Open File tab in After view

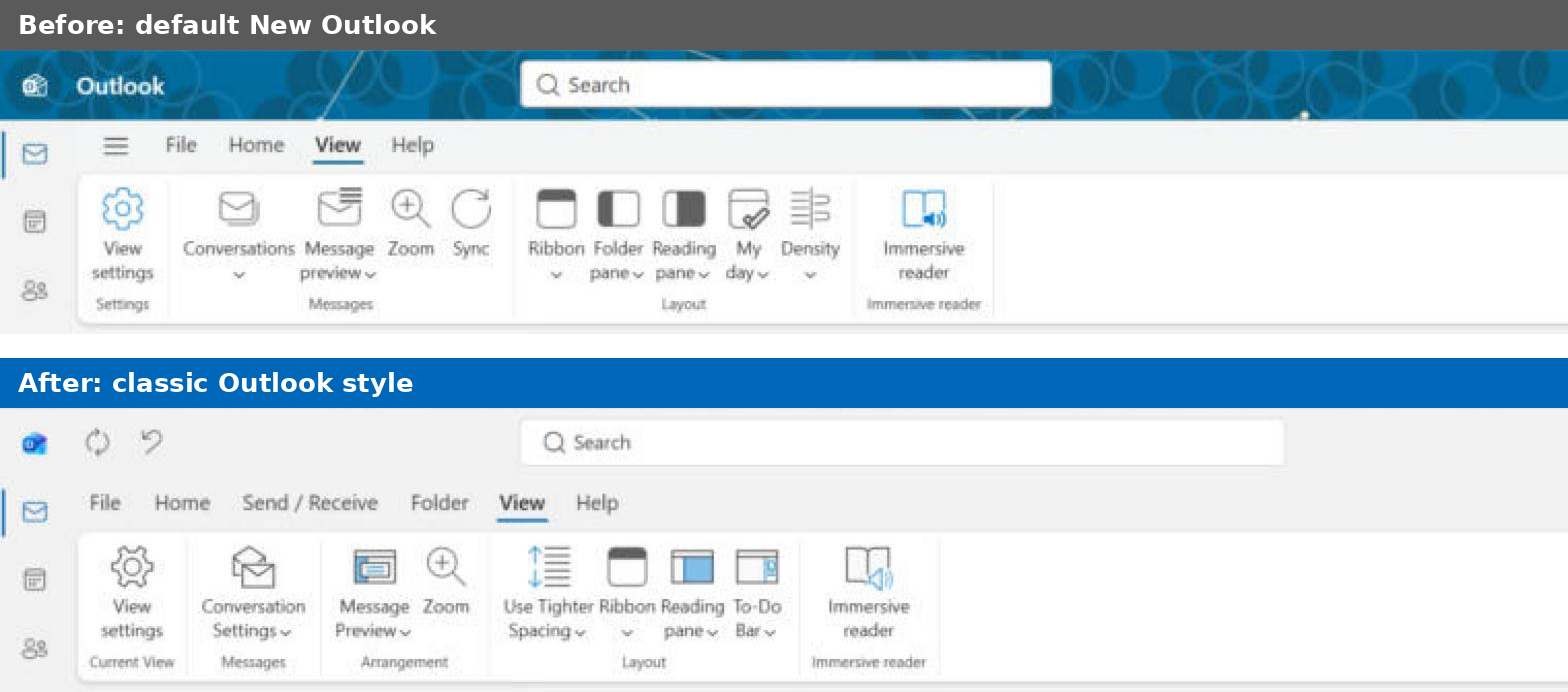point(105,503)
